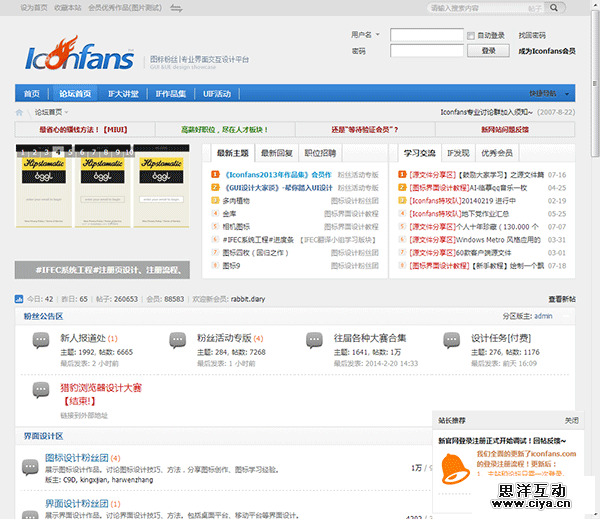This screenshot has width=600, height=519.
Task: Click the 设计任务 forum bubble icon
Action: (451, 342)
